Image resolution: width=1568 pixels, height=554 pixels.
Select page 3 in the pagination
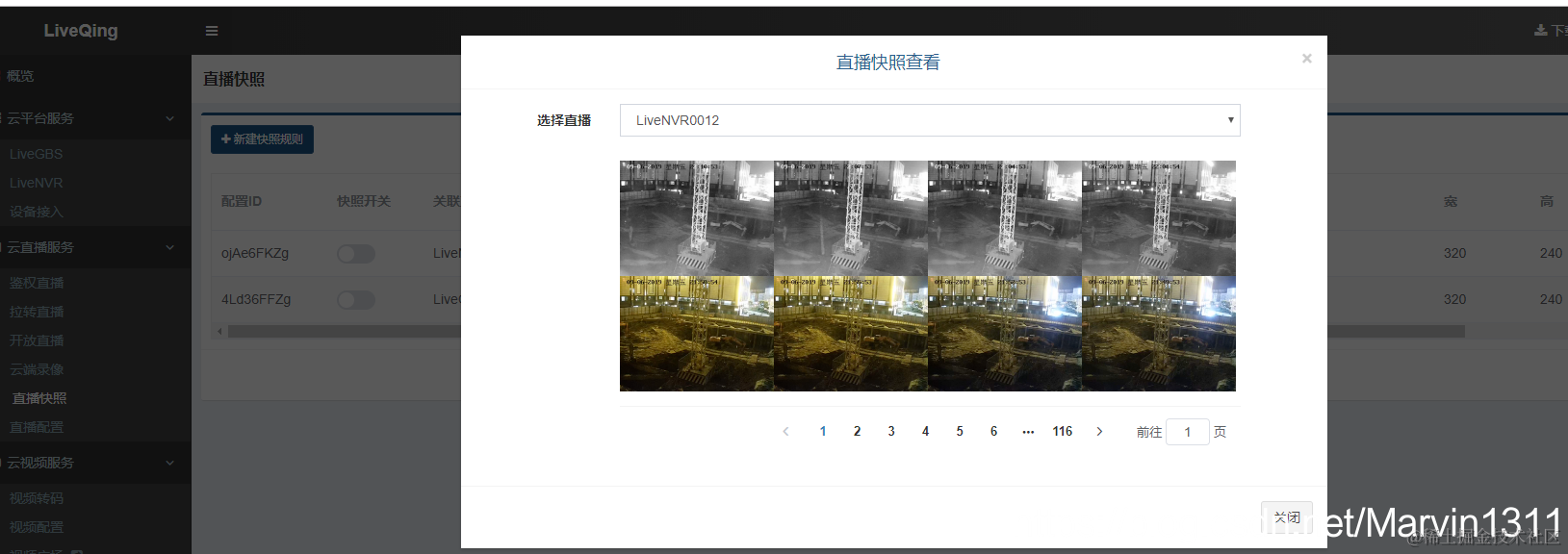click(891, 432)
